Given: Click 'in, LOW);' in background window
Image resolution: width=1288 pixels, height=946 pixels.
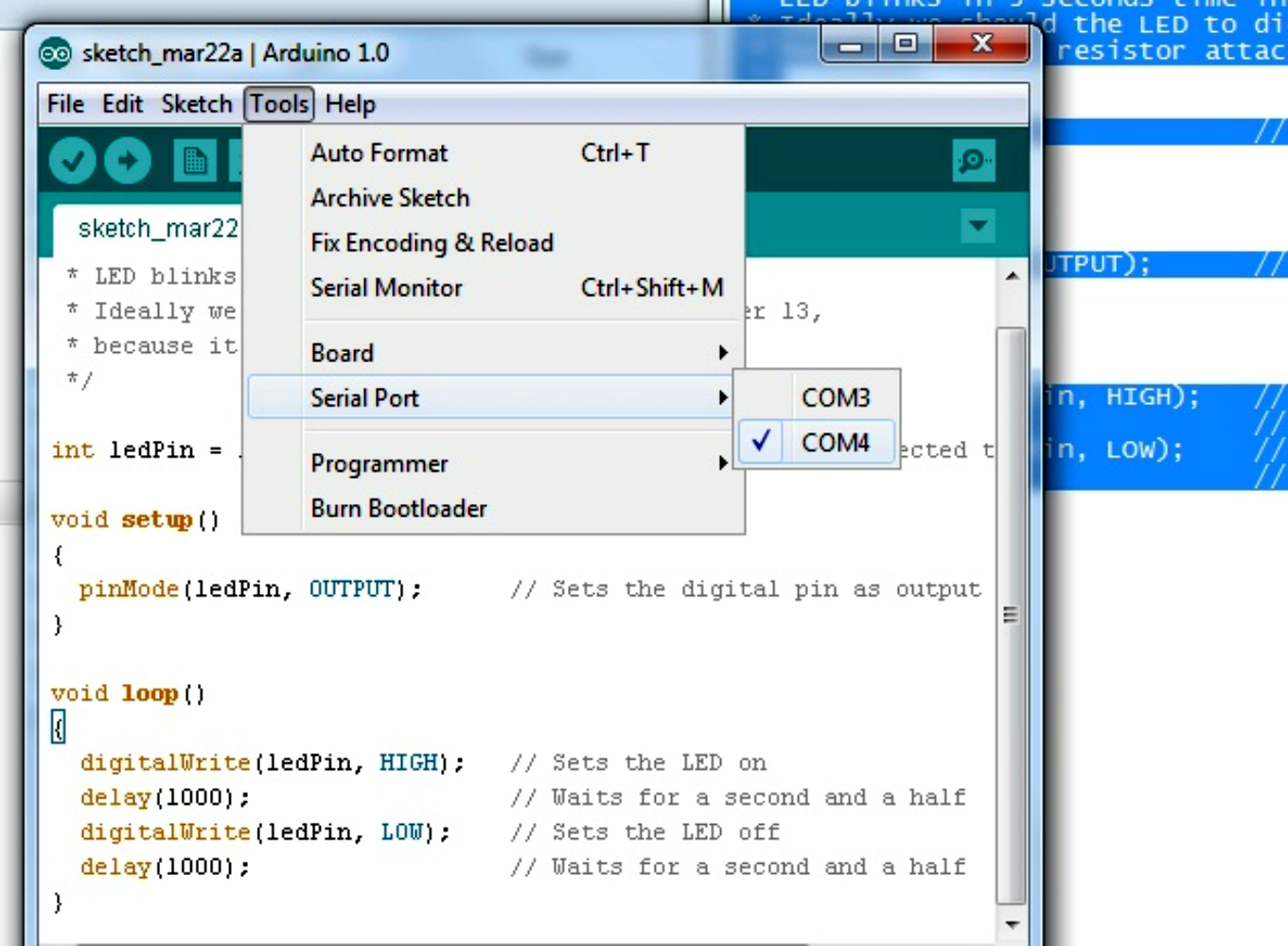Looking at the screenshot, I should (1114, 449).
